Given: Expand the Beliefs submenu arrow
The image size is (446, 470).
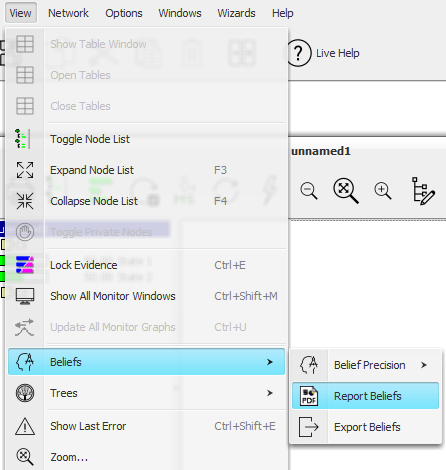Looking at the screenshot, I should [270, 362].
